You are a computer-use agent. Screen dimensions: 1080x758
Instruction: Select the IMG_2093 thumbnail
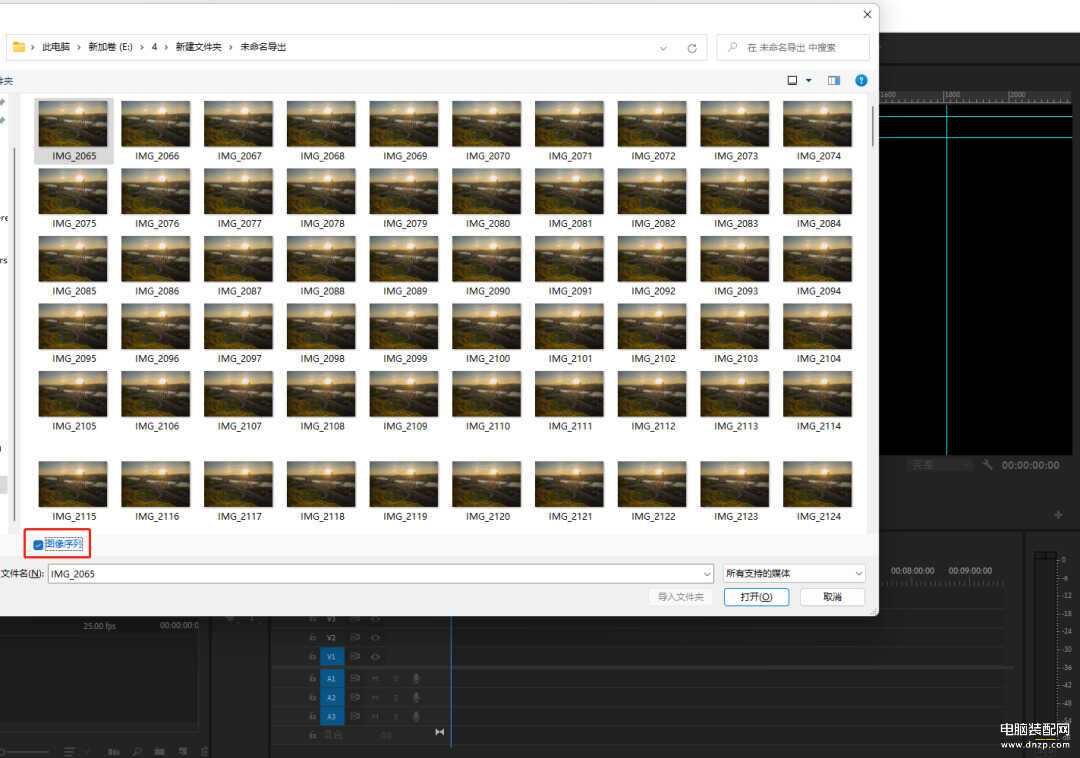pos(735,258)
